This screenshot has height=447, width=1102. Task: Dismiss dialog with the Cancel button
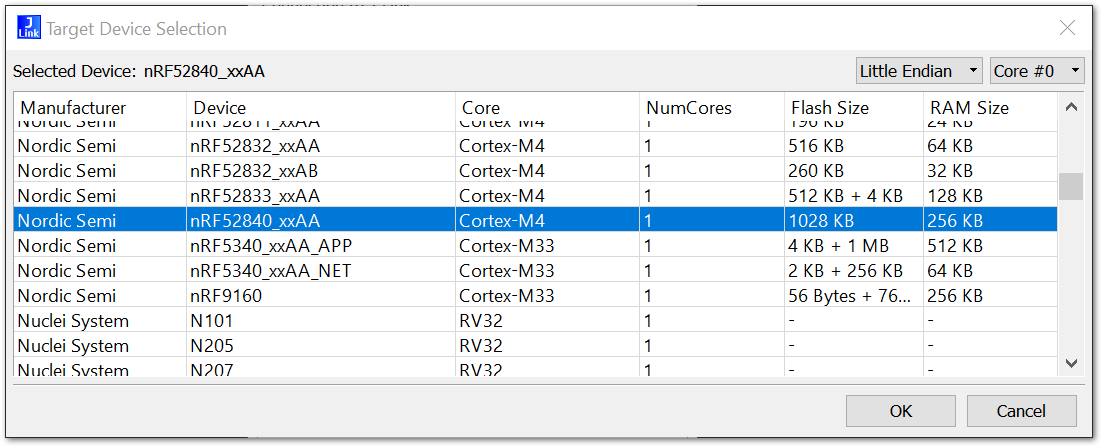[x=1021, y=411]
